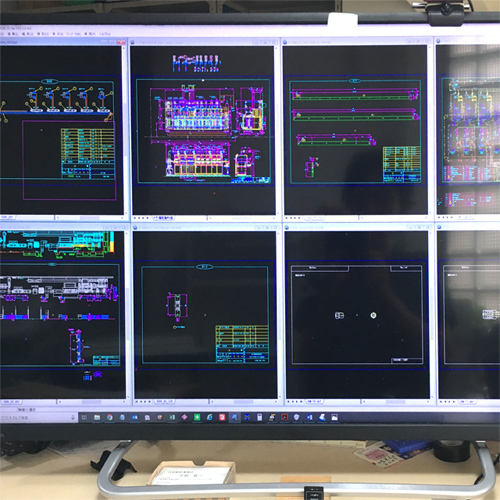Open the red square taskbar app

pyautogui.click(x=222, y=417)
